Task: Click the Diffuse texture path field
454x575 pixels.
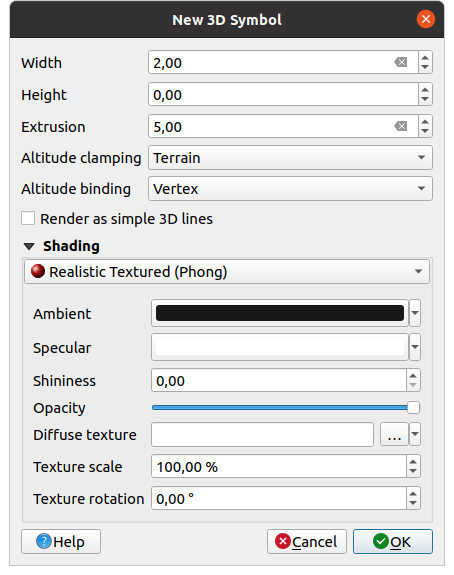Action: pos(262,435)
